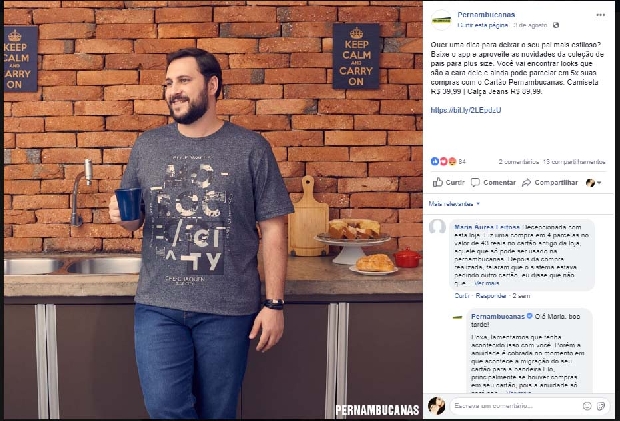
Task: Click the main post photo
Action: [213, 210]
